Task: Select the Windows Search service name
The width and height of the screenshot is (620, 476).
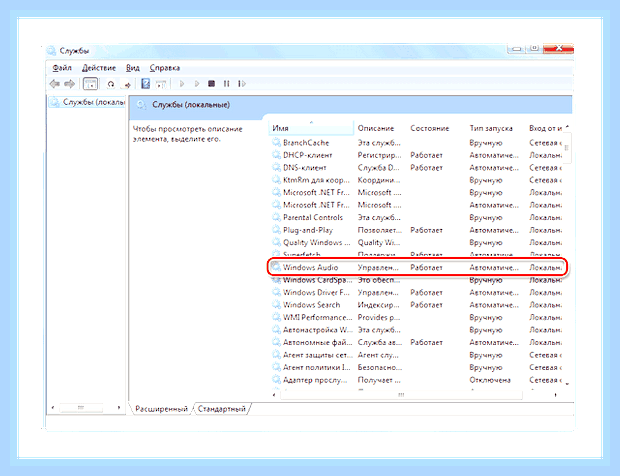Action: (x=312, y=305)
